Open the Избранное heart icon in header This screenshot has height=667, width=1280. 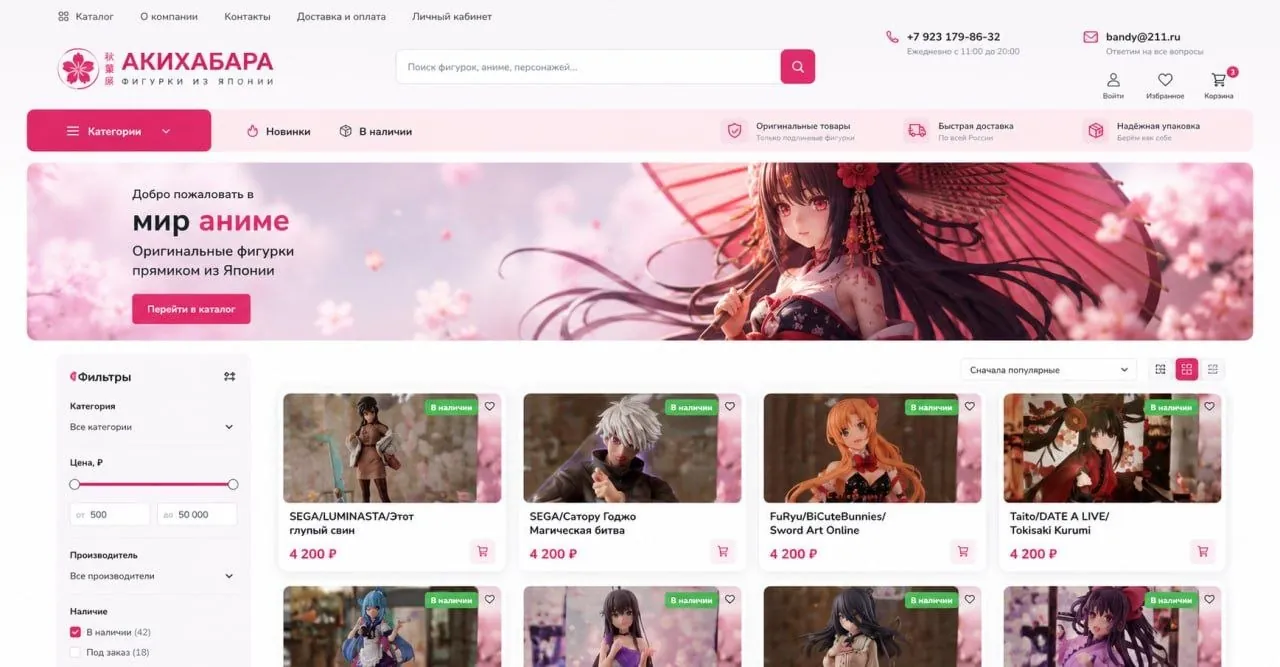1165,80
